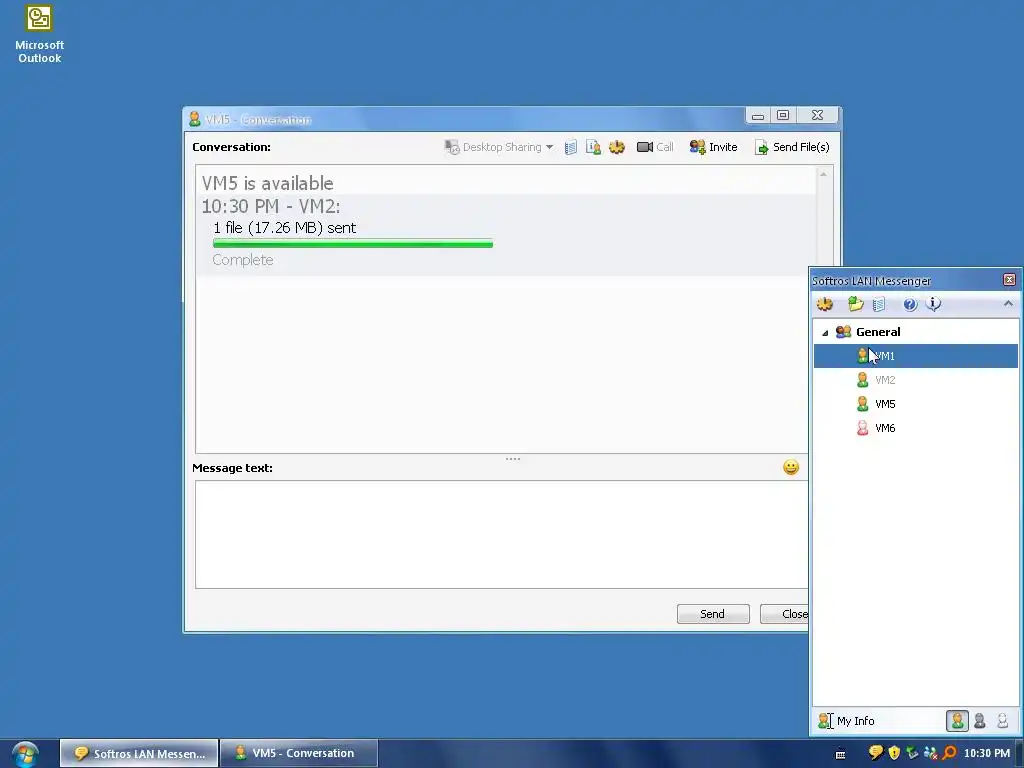
Task: Click Send File(s) in the conversation toolbar
Action: click(792, 147)
